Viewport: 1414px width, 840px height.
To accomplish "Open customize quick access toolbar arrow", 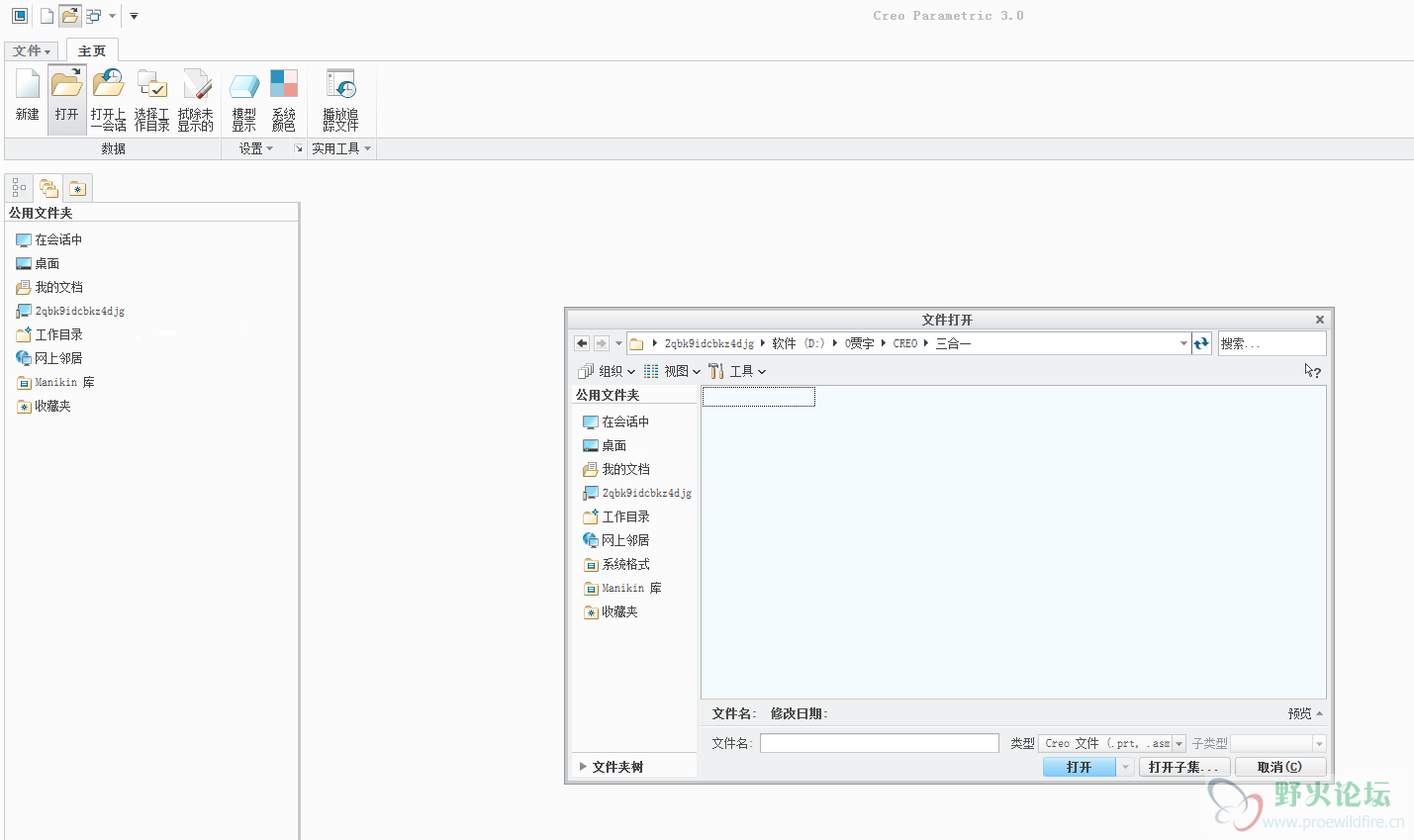I will [134, 16].
